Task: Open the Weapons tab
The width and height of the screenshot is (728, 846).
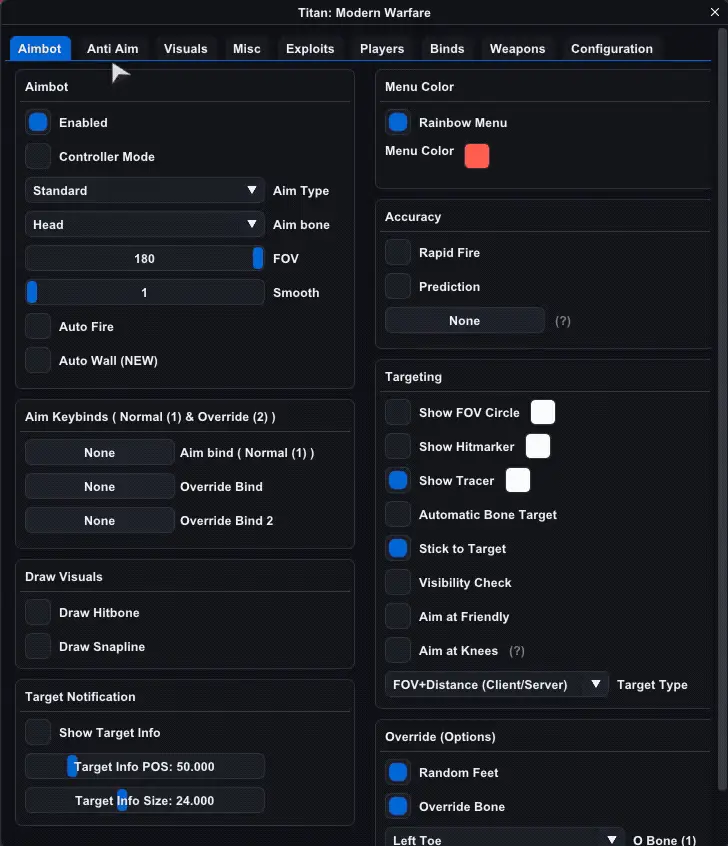Action: (517, 49)
